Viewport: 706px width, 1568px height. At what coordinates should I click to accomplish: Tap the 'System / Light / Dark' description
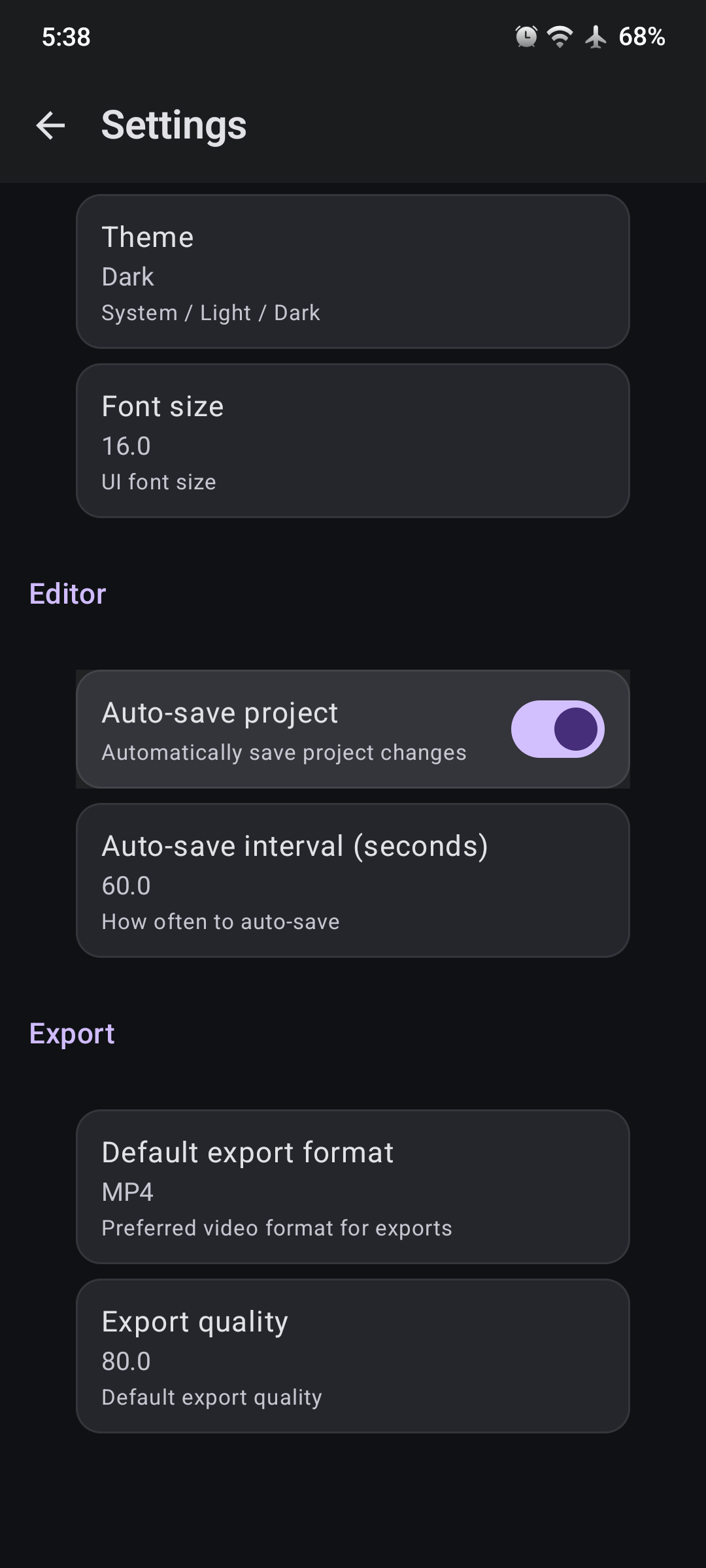pyautogui.click(x=210, y=313)
